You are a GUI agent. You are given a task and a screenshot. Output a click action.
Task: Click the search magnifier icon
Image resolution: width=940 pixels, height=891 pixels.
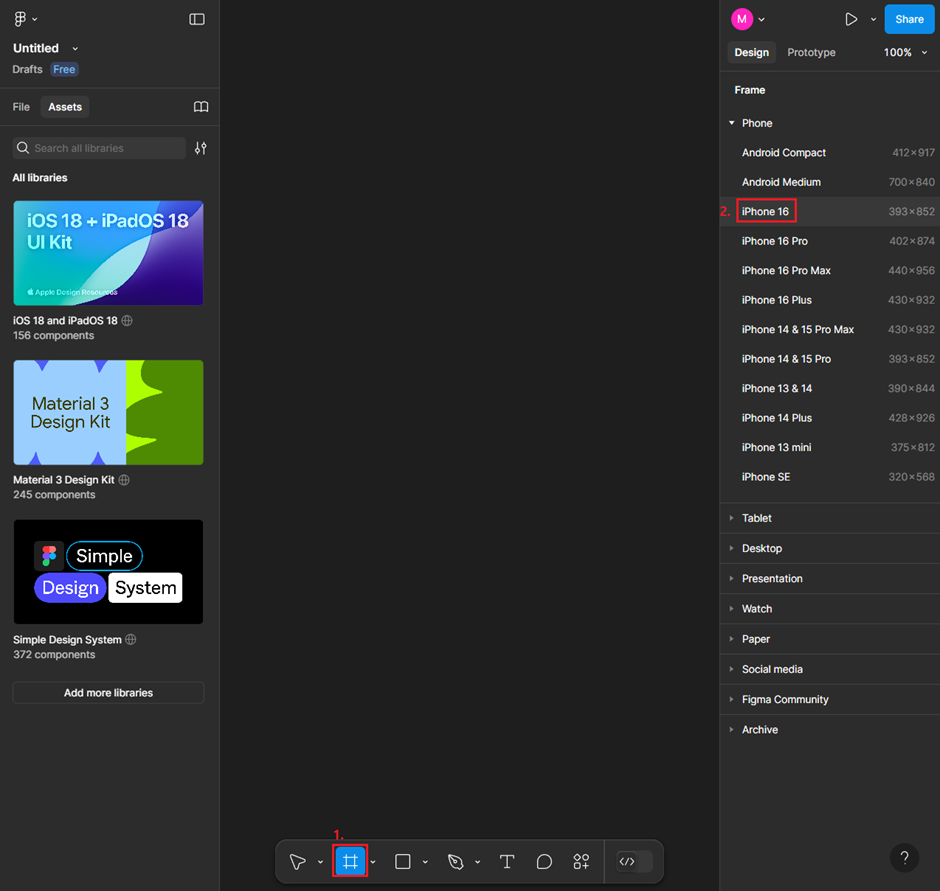click(23, 148)
